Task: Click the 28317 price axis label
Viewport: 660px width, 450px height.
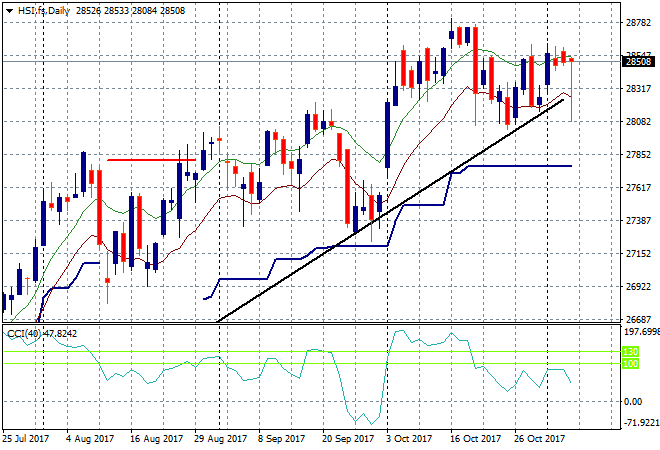Action: [x=638, y=89]
